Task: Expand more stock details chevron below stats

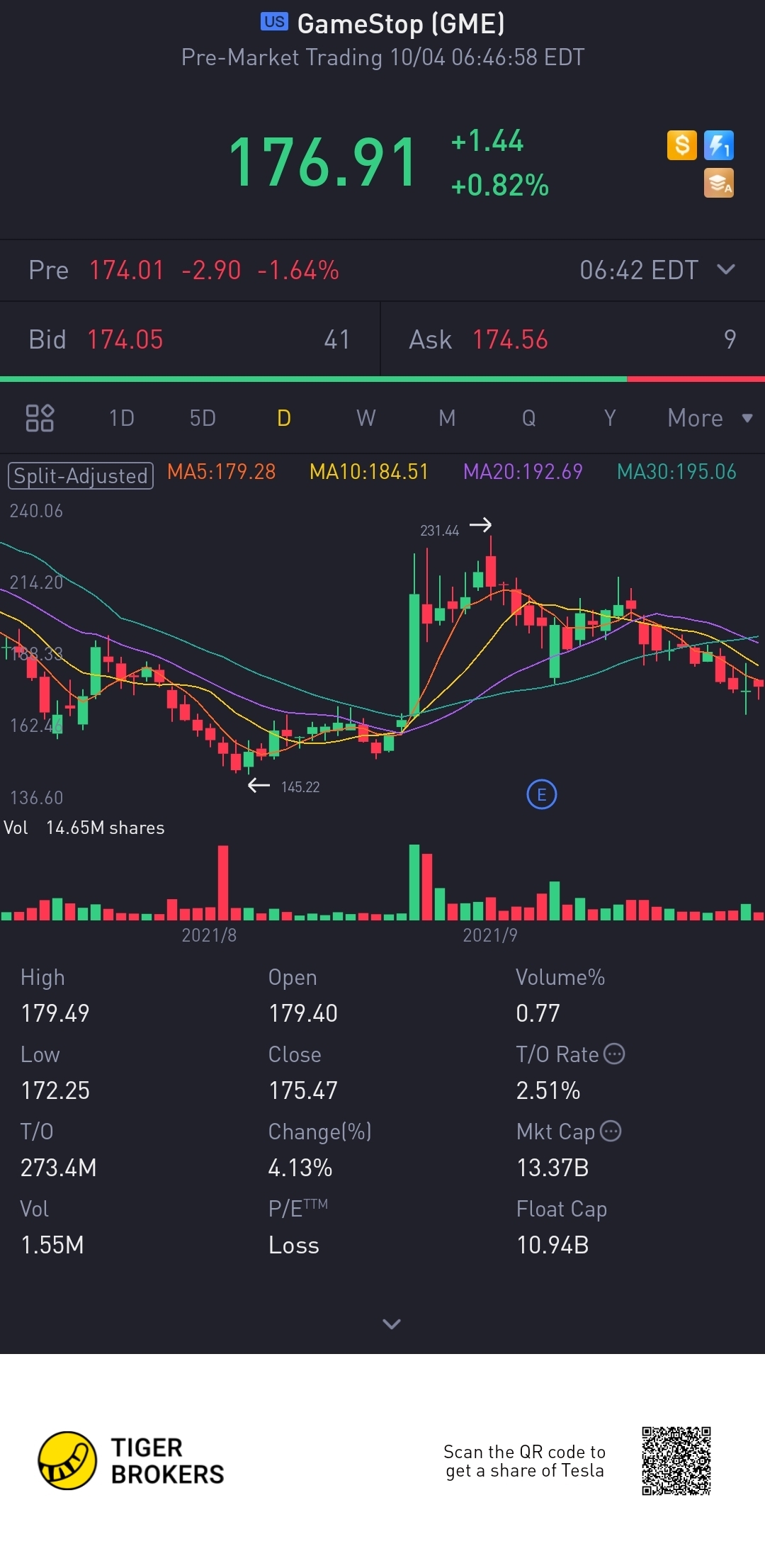Action: [x=392, y=1324]
